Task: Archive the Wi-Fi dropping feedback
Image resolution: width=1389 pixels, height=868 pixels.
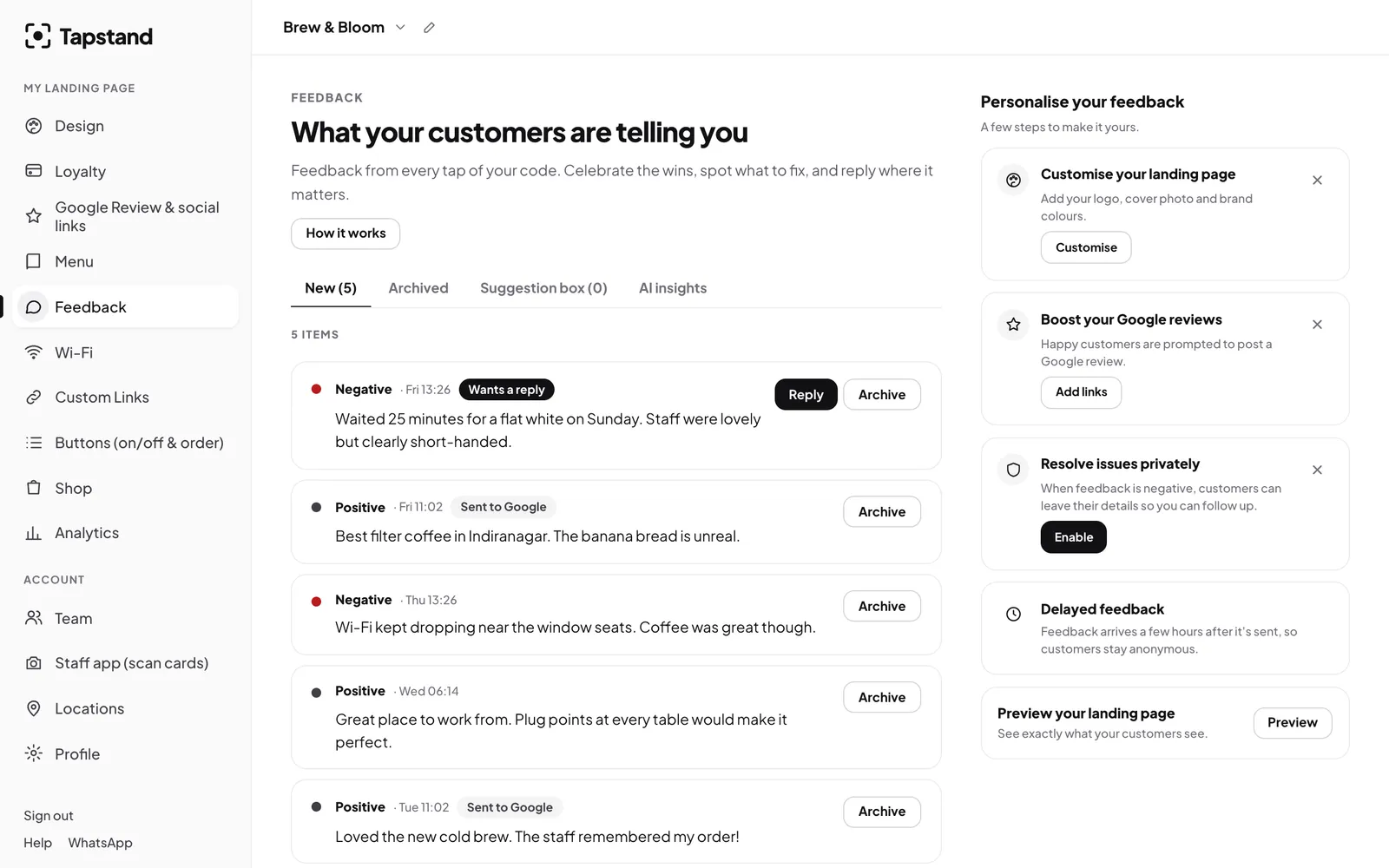Action: [882, 607]
